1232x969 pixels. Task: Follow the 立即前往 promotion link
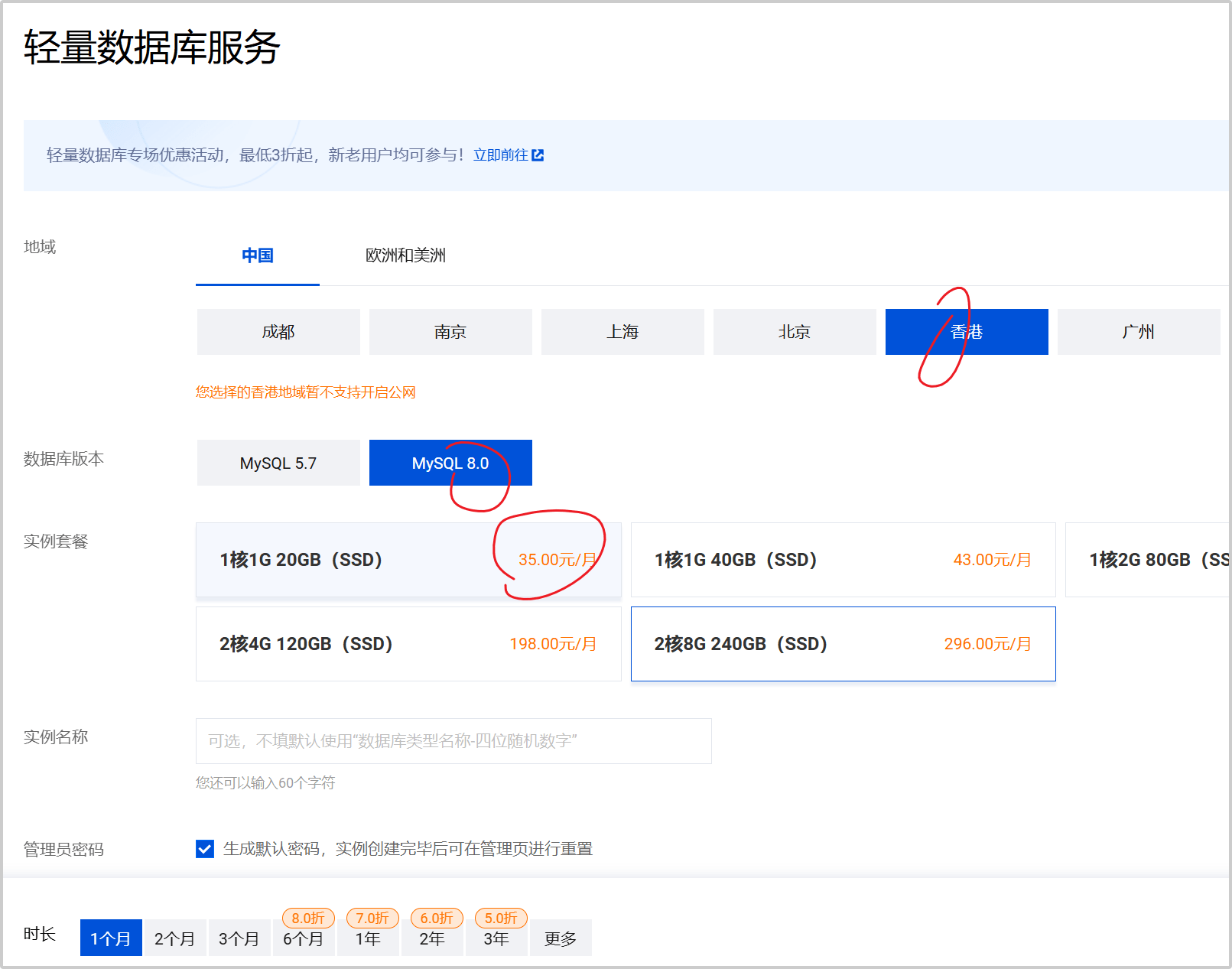point(500,155)
